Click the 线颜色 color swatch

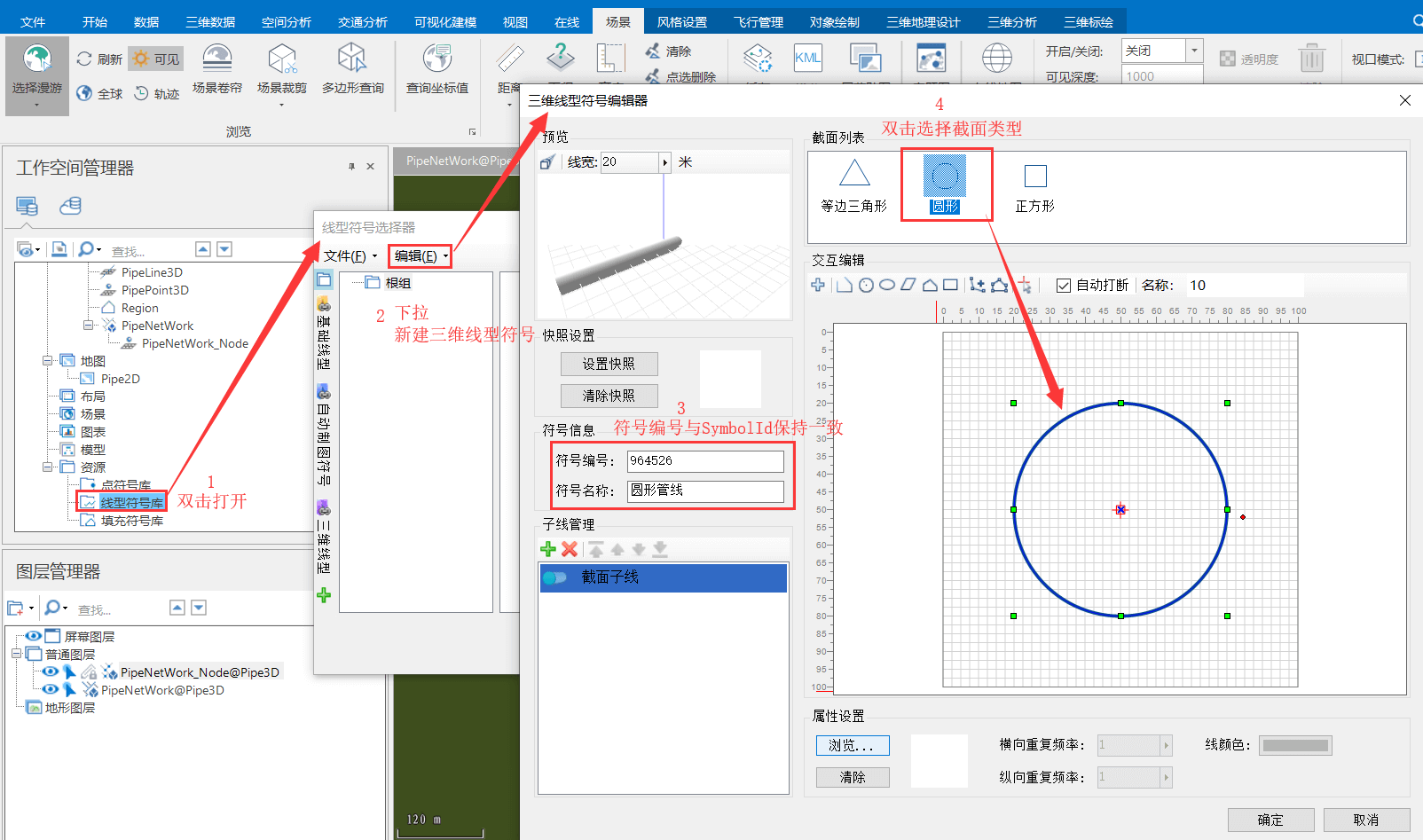coord(1295,745)
